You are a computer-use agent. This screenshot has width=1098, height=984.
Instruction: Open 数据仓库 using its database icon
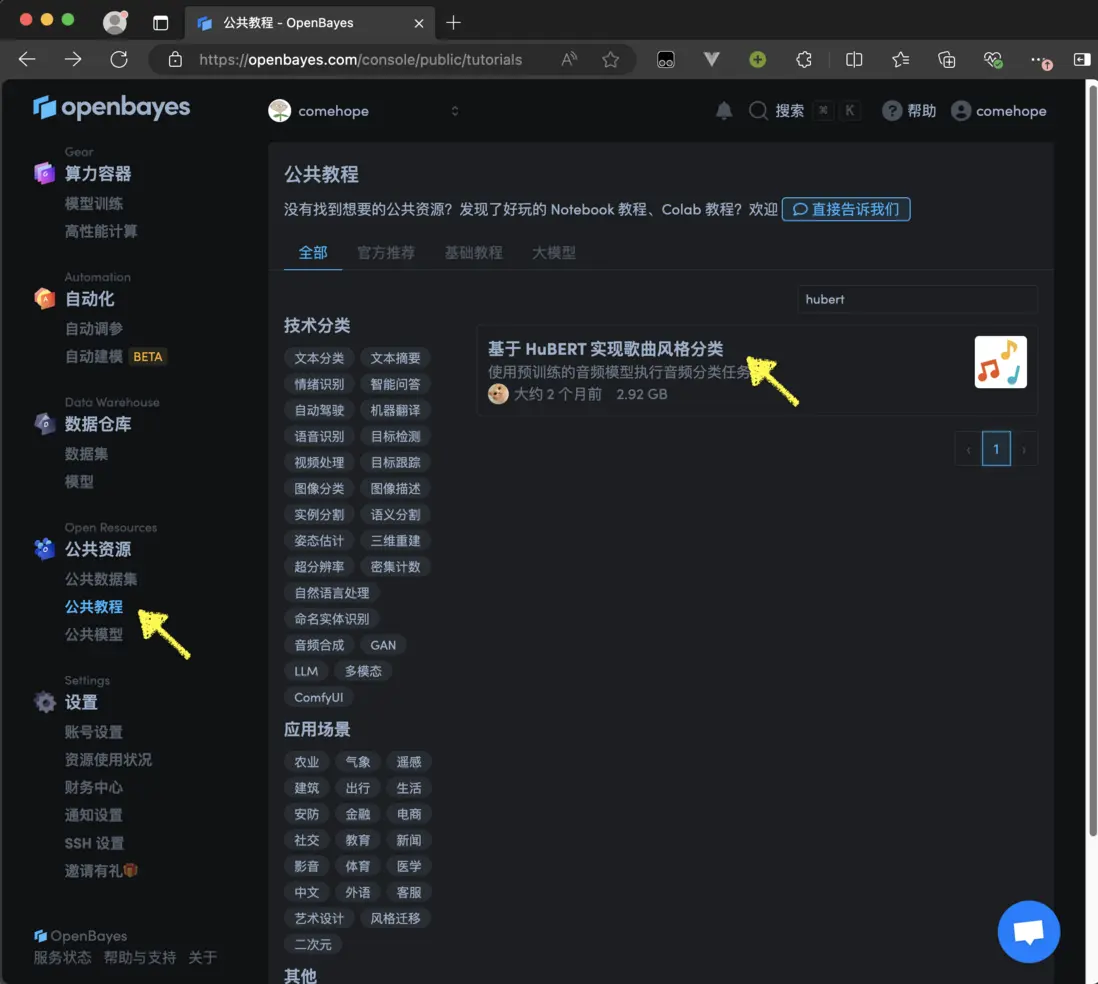pos(45,423)
